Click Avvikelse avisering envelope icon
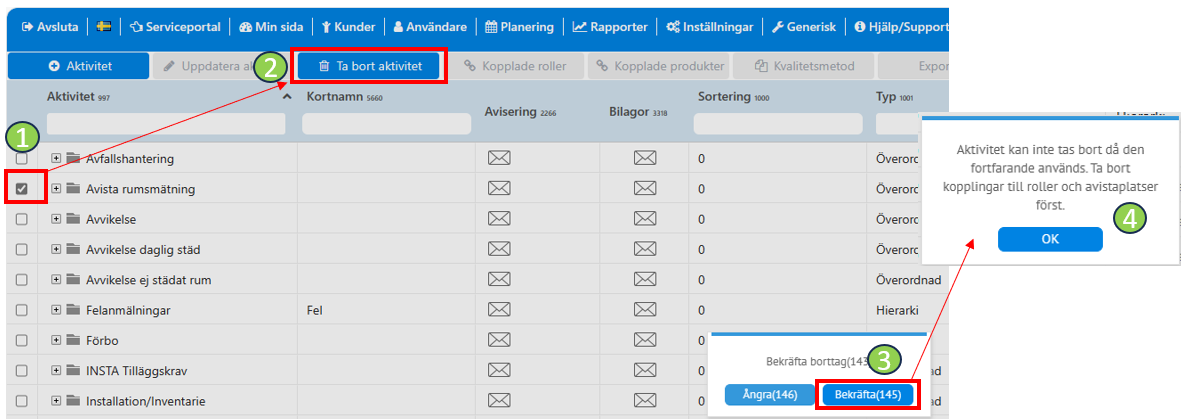Viewport: 1181px width, 419px height. pos(499,219)
